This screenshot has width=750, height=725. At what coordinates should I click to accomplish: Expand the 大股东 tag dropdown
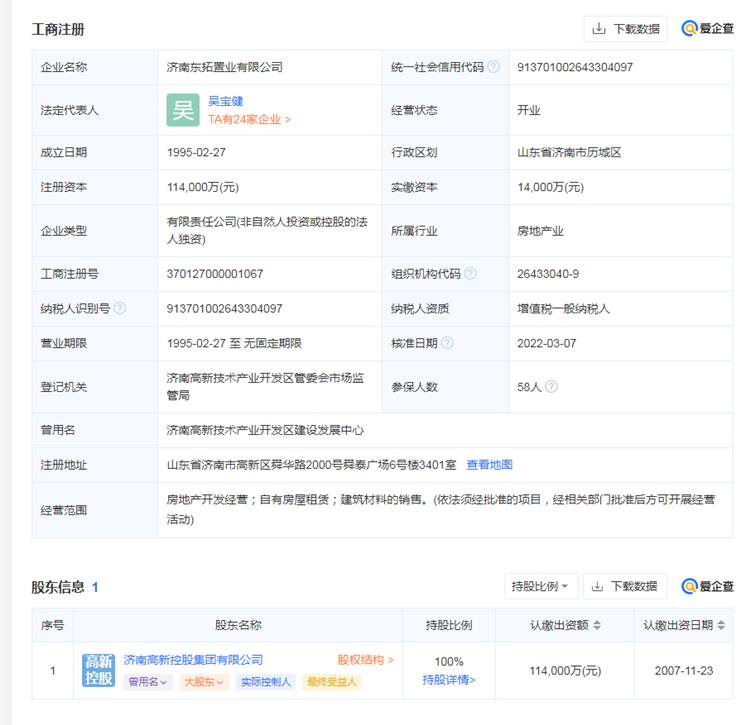click(204, 682)
